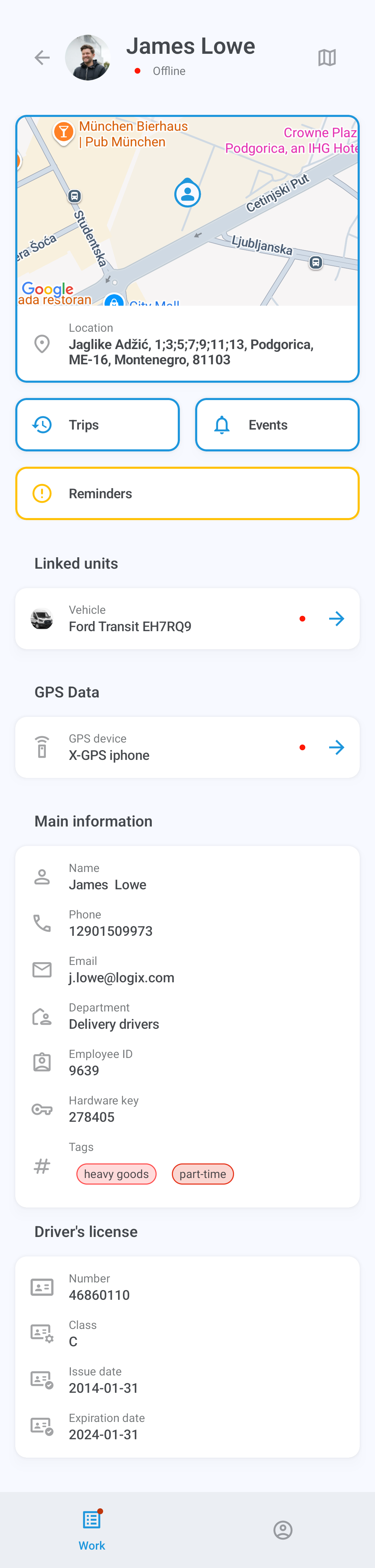Viewport: 375px width, 1568px height.
Task: Open the Reminders section
Action: pyautogui.click(x=187, y=494)
